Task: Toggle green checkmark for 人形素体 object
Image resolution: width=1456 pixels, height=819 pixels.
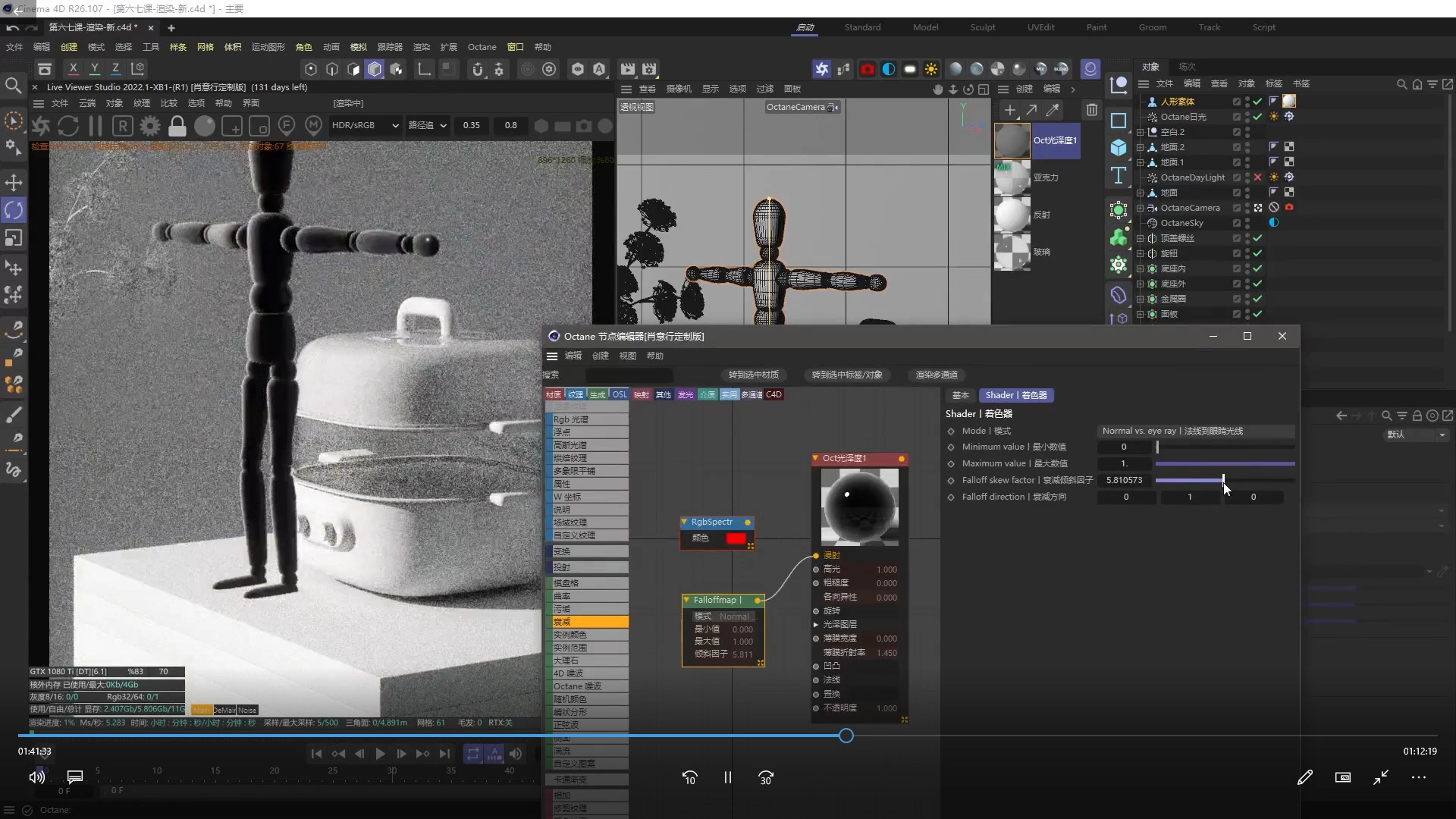Action: click(x=1257, y=102)
